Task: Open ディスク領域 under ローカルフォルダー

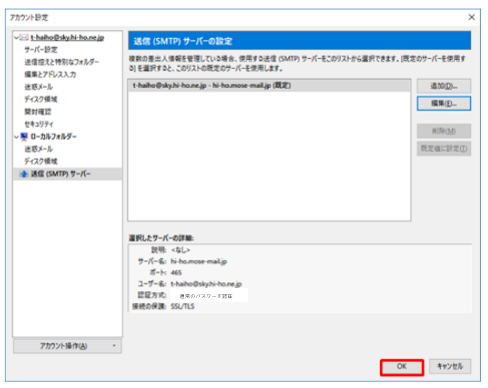Action: click(x=41, y=161)
